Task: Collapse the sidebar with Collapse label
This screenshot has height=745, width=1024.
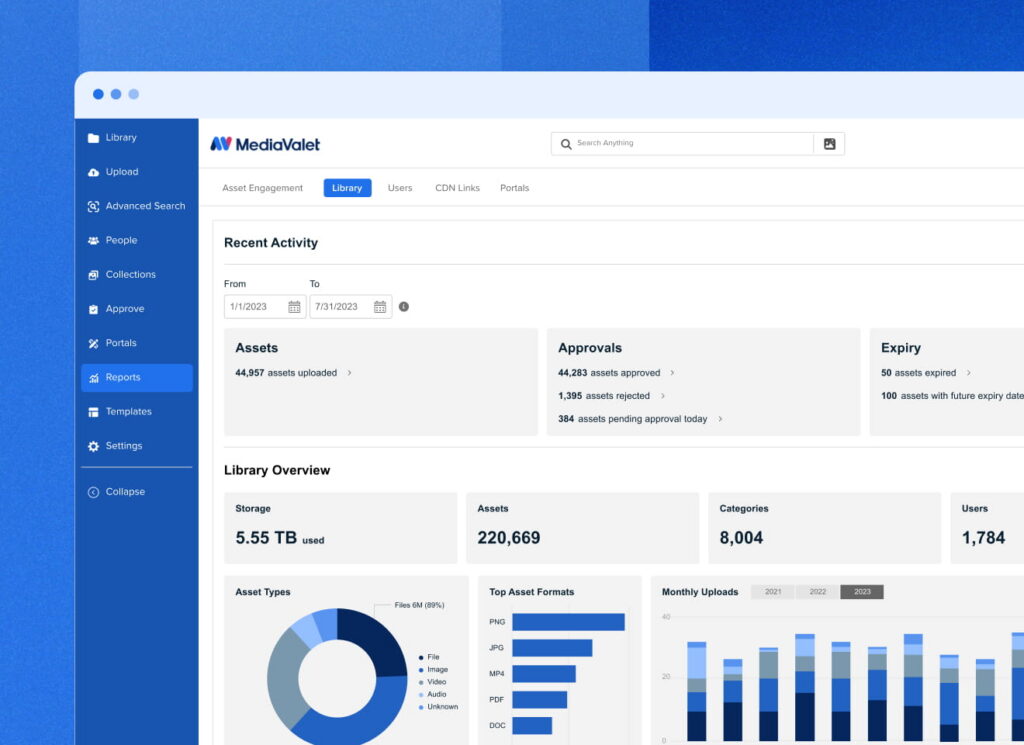Action: tap(125, 492)
